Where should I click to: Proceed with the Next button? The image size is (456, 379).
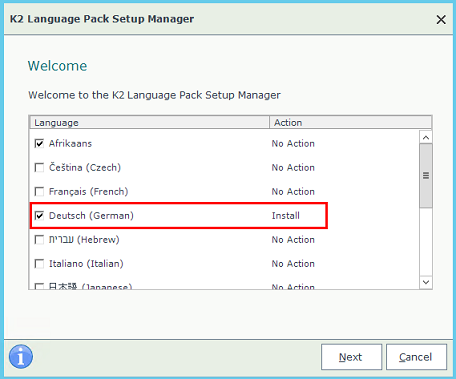(351, 357)
